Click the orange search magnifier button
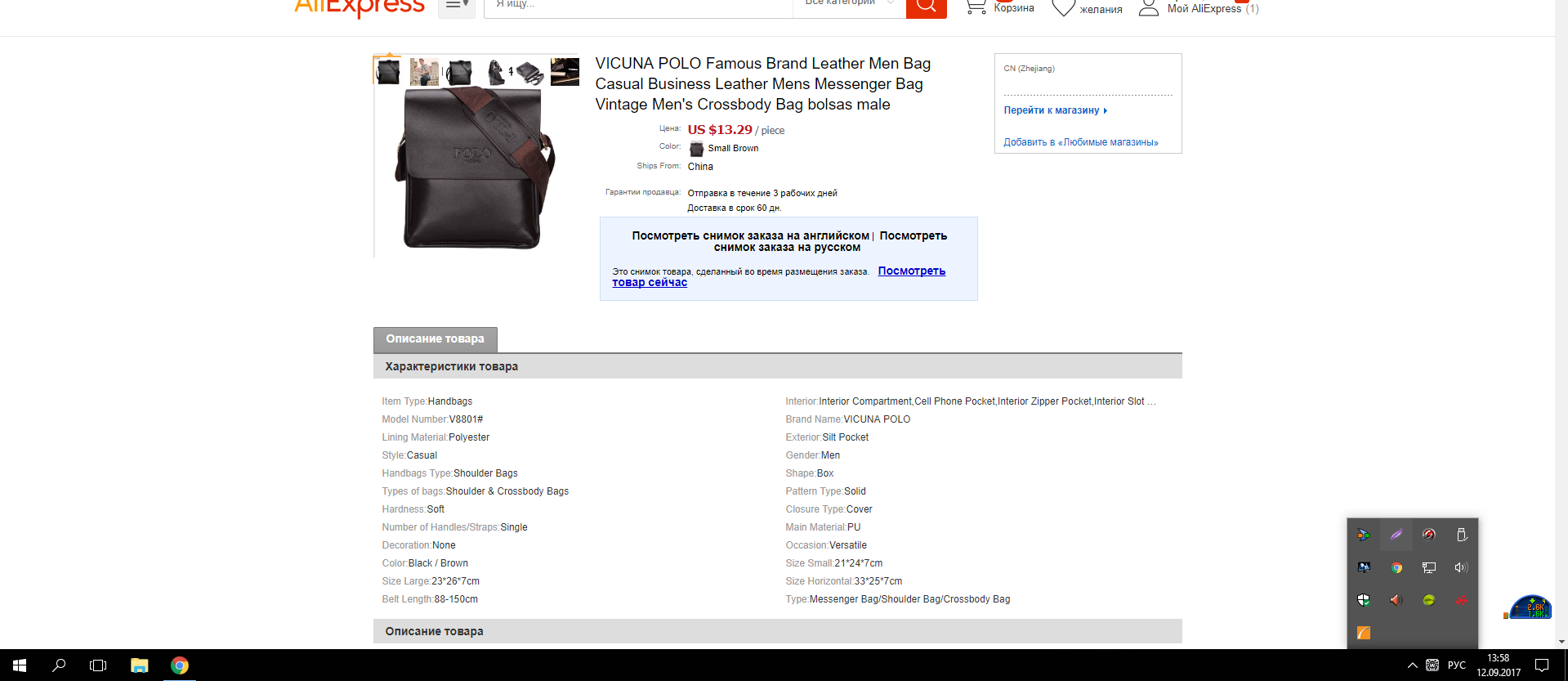 pos(926,7)
